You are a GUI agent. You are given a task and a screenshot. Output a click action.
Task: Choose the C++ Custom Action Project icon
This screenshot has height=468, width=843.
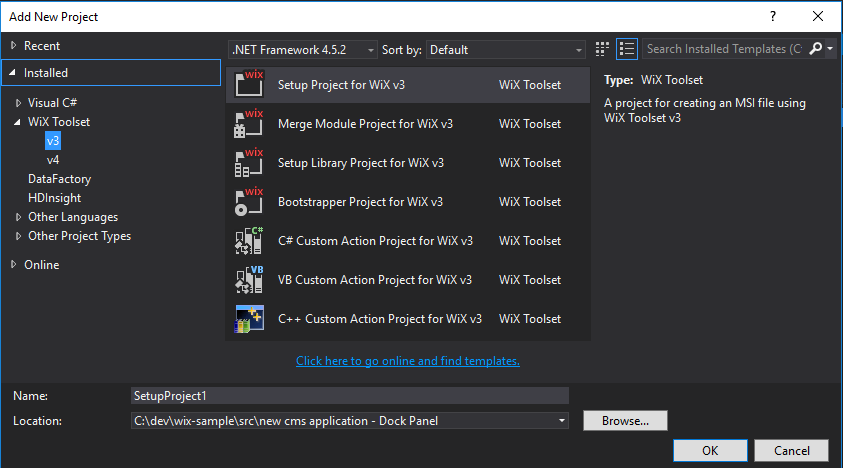(x=248, y=319)
